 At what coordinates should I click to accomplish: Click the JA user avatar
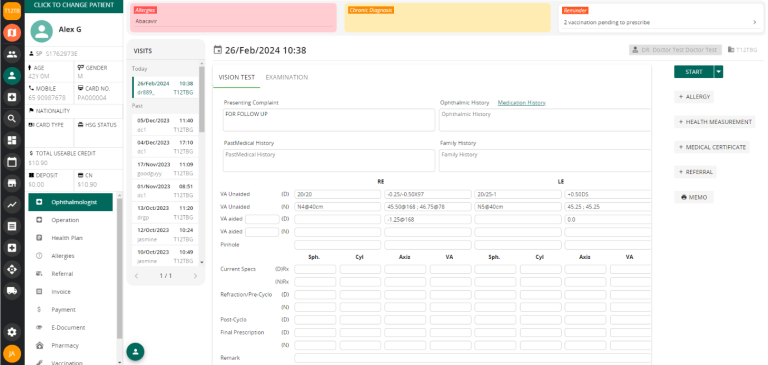(x=12, y=354)
